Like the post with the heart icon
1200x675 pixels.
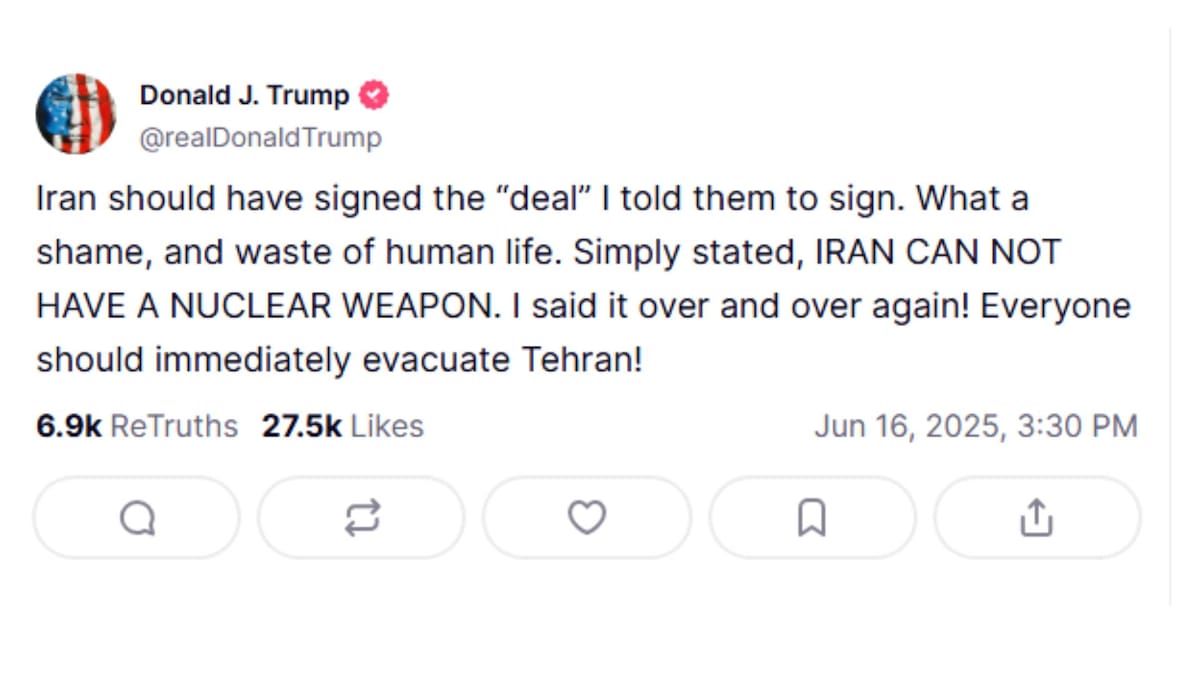[x=587, y=518]
